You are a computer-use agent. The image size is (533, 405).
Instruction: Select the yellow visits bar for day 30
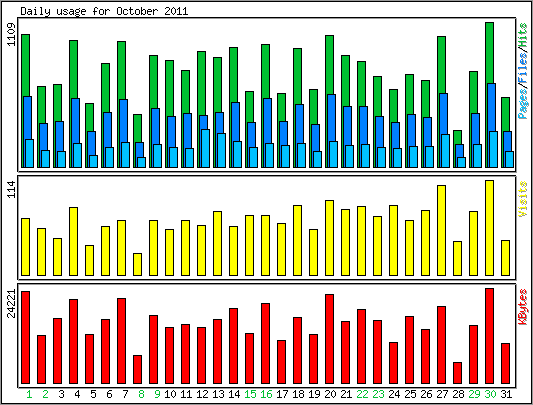pos(489,228)
